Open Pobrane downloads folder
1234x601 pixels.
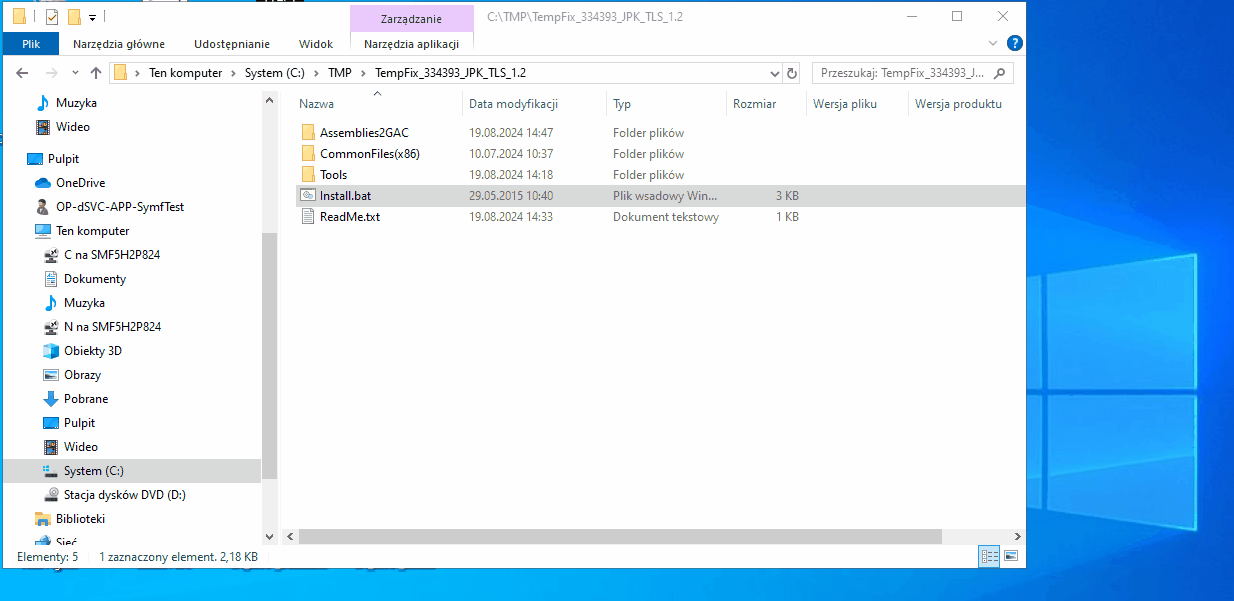[x=86, y=399]
